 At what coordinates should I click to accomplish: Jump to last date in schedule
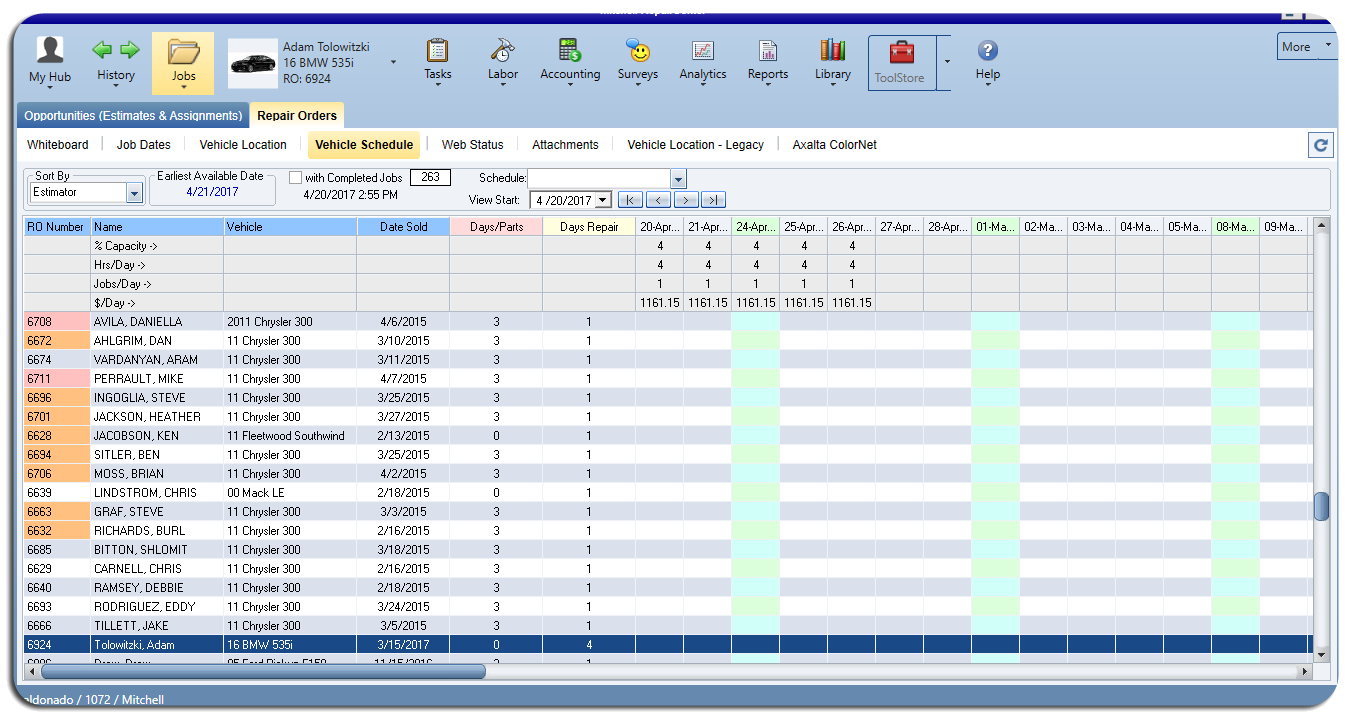point(713,200)
